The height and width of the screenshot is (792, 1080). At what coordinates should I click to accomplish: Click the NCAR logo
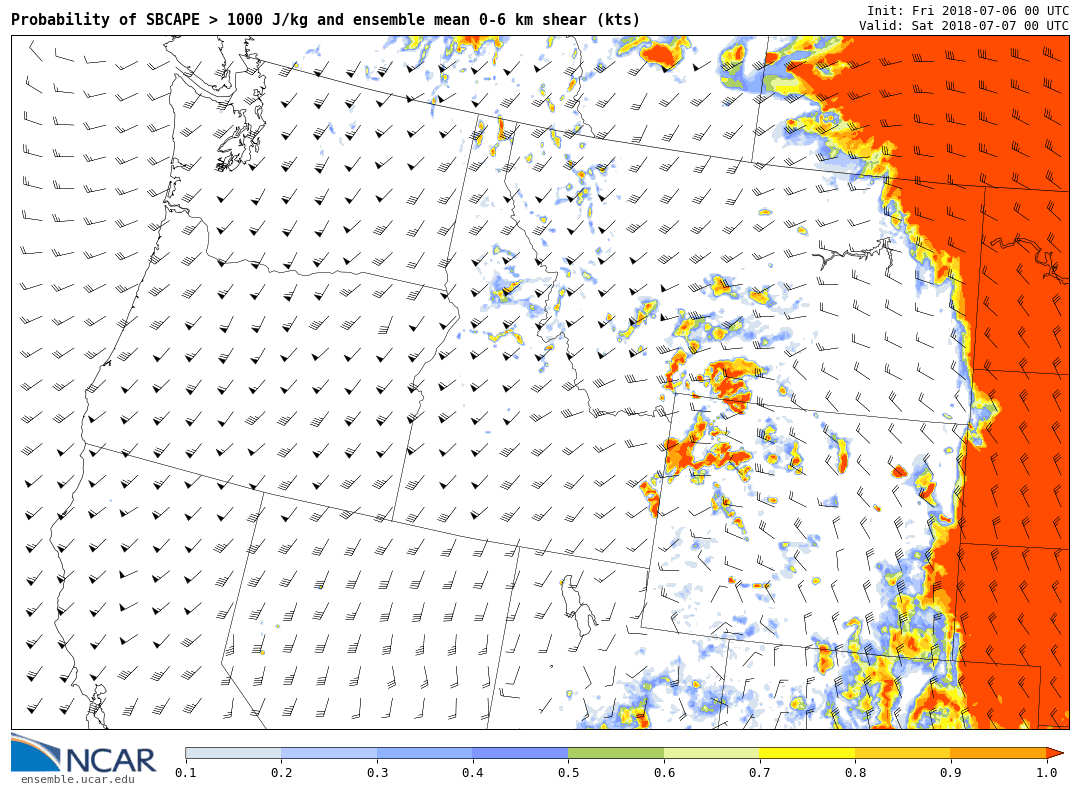coord(83,754)
